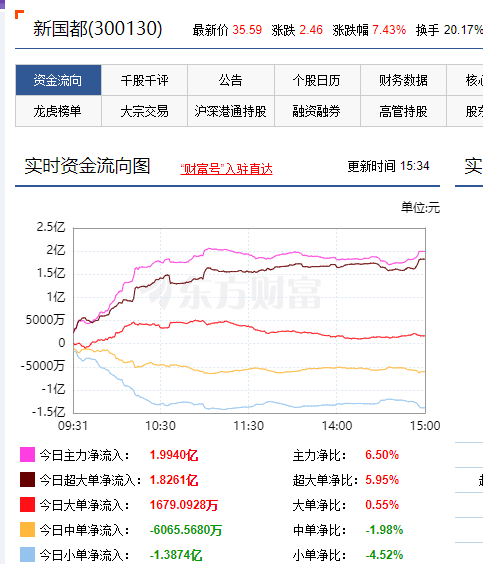Go to the 财务数据 tab
Image resolution: width=483 pixels, height=564 pixels.
point(404,80)
